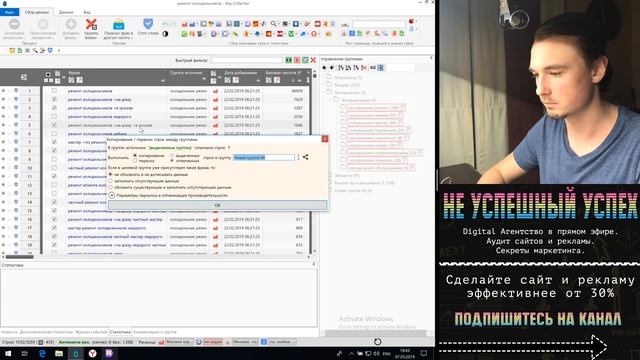Click the ENG language indicator in tray
Screen dimensions: 640x360
pos(387,354)
